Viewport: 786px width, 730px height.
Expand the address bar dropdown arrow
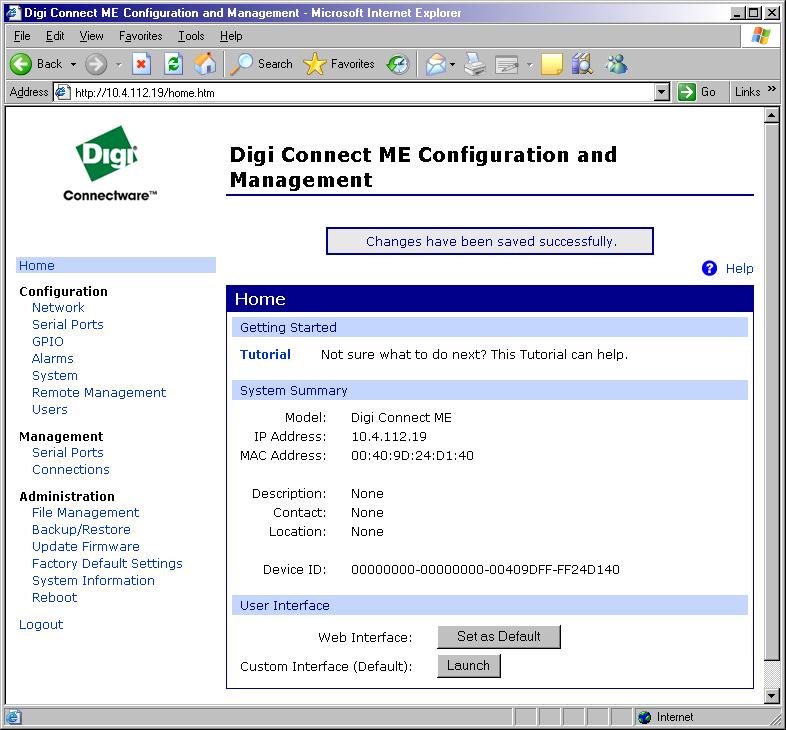(661, 92)
